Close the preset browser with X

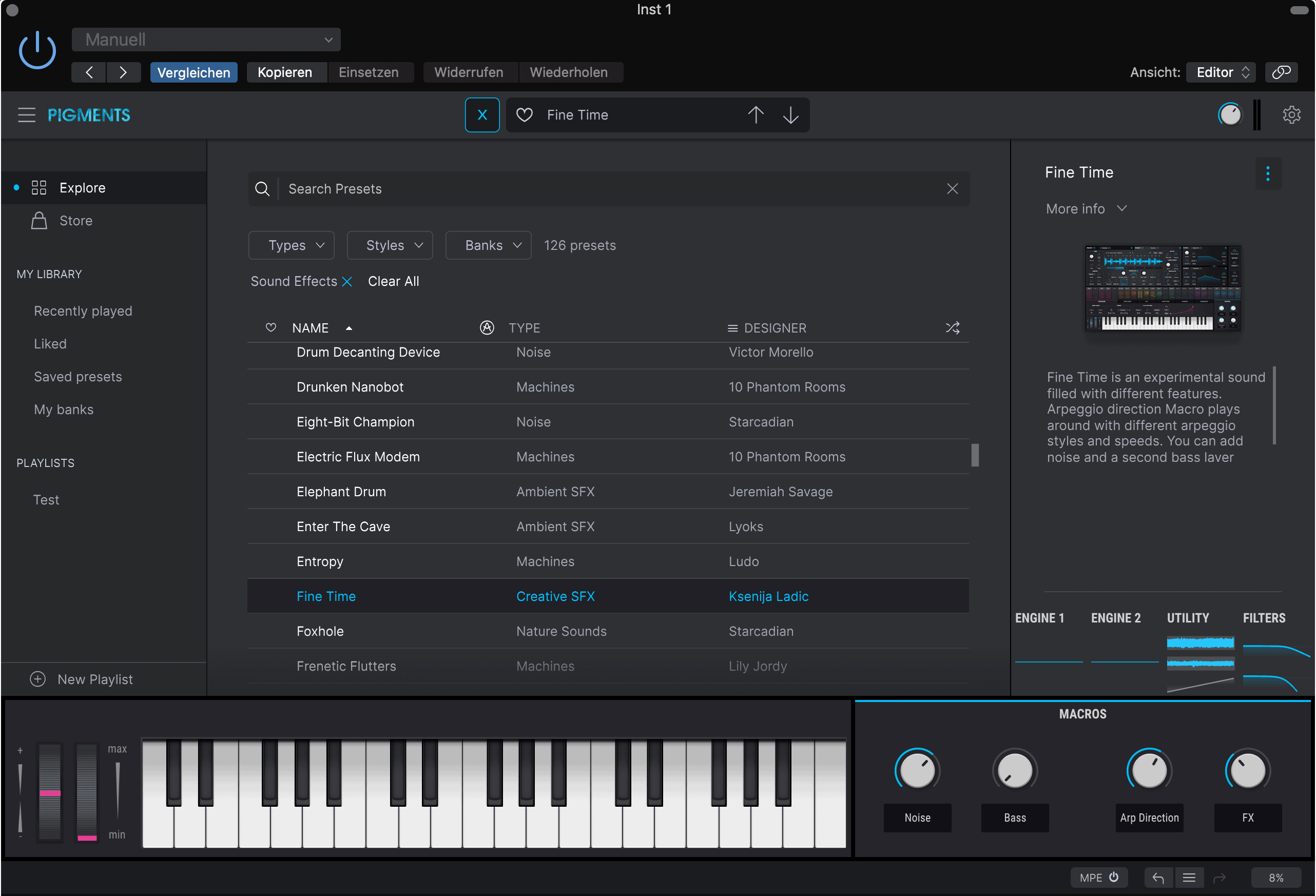pyautogui.click(x=482, y=115)
